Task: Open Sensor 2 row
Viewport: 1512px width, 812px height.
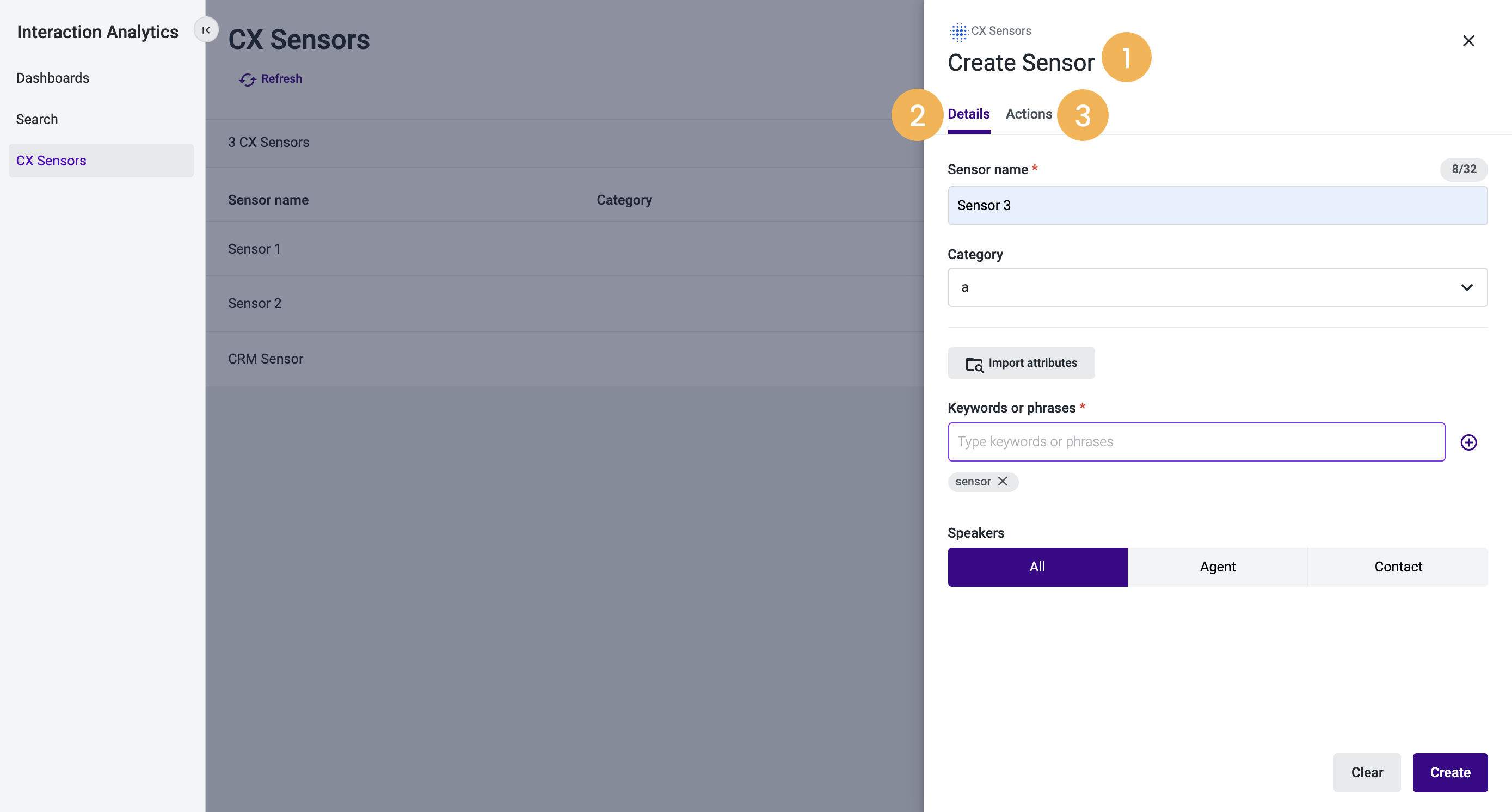Action: (x=564, y=303)
